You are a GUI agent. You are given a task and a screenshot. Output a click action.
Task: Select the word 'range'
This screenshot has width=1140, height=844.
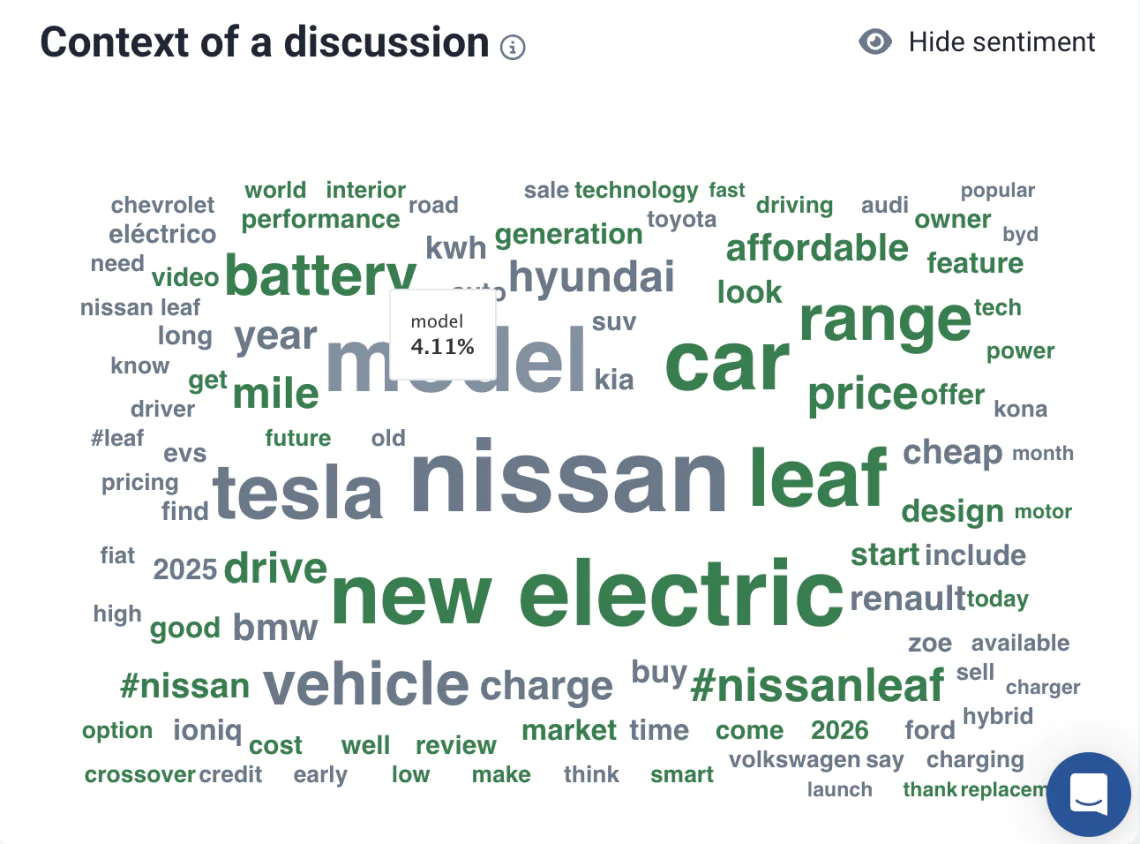pyautogui.click(x=885, y=321)
